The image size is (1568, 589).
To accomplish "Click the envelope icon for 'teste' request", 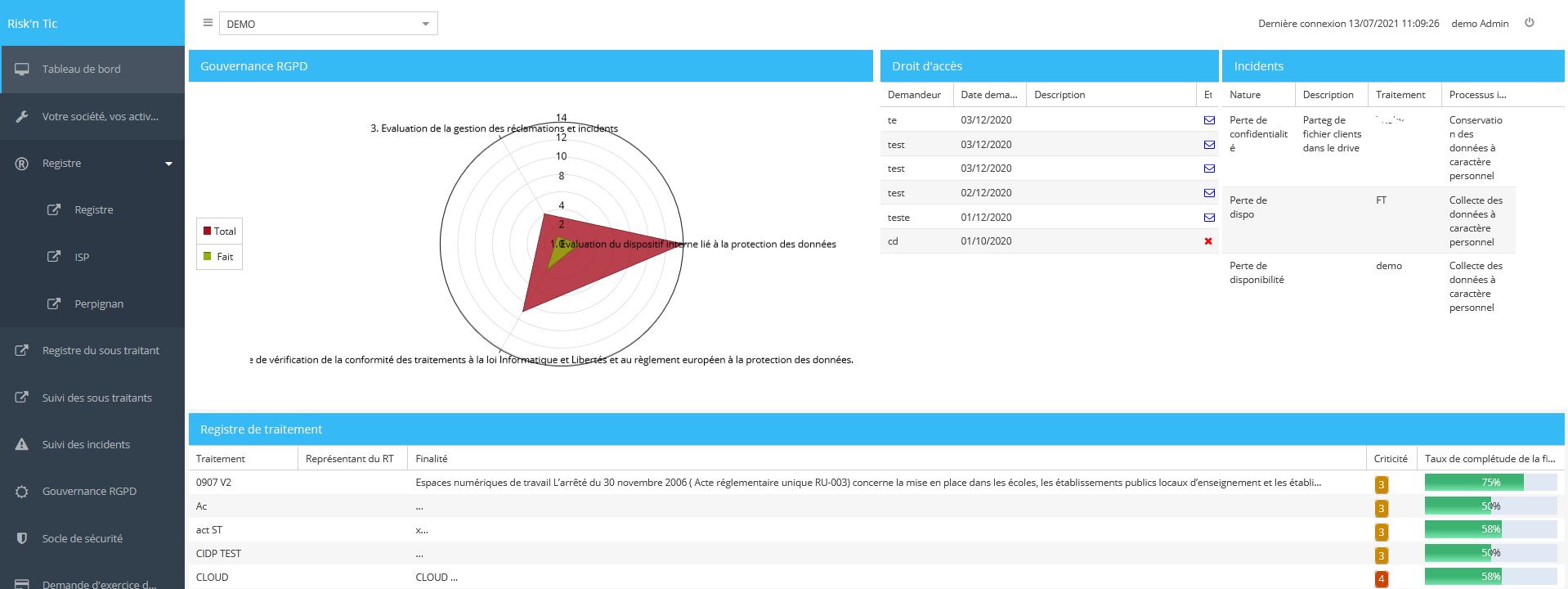I will (1208, 218).
